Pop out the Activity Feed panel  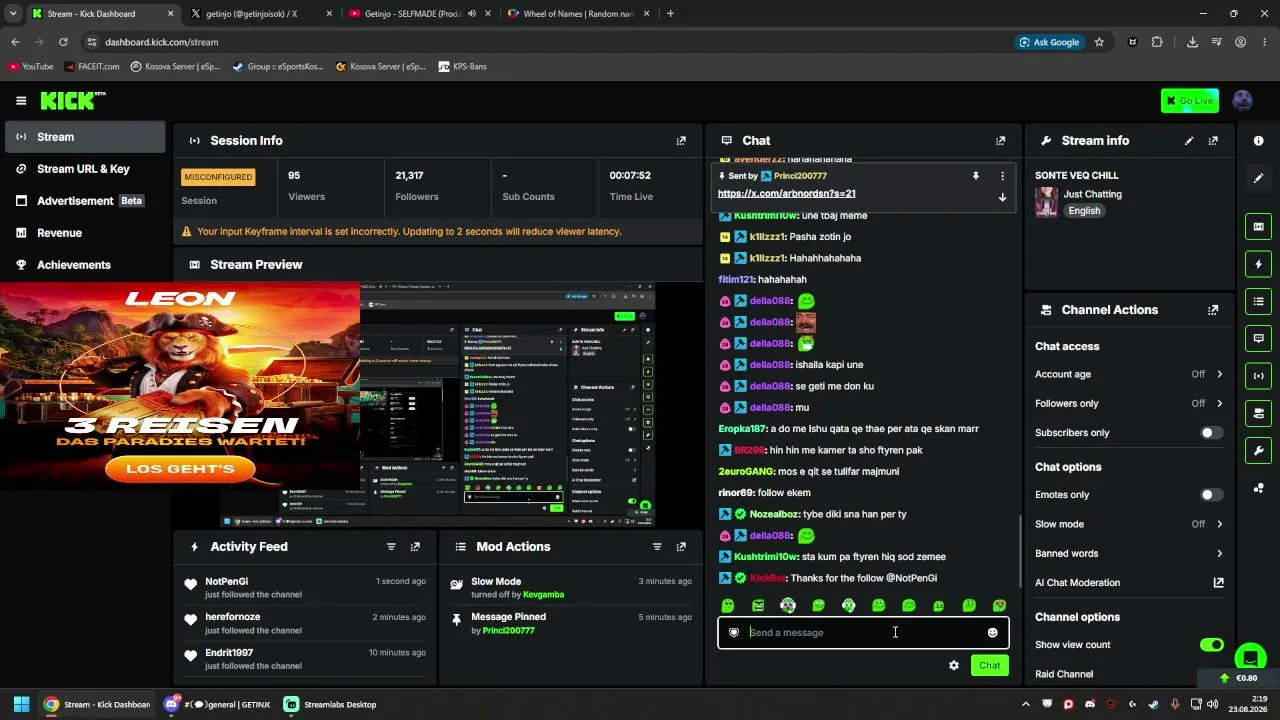[415, 547]
